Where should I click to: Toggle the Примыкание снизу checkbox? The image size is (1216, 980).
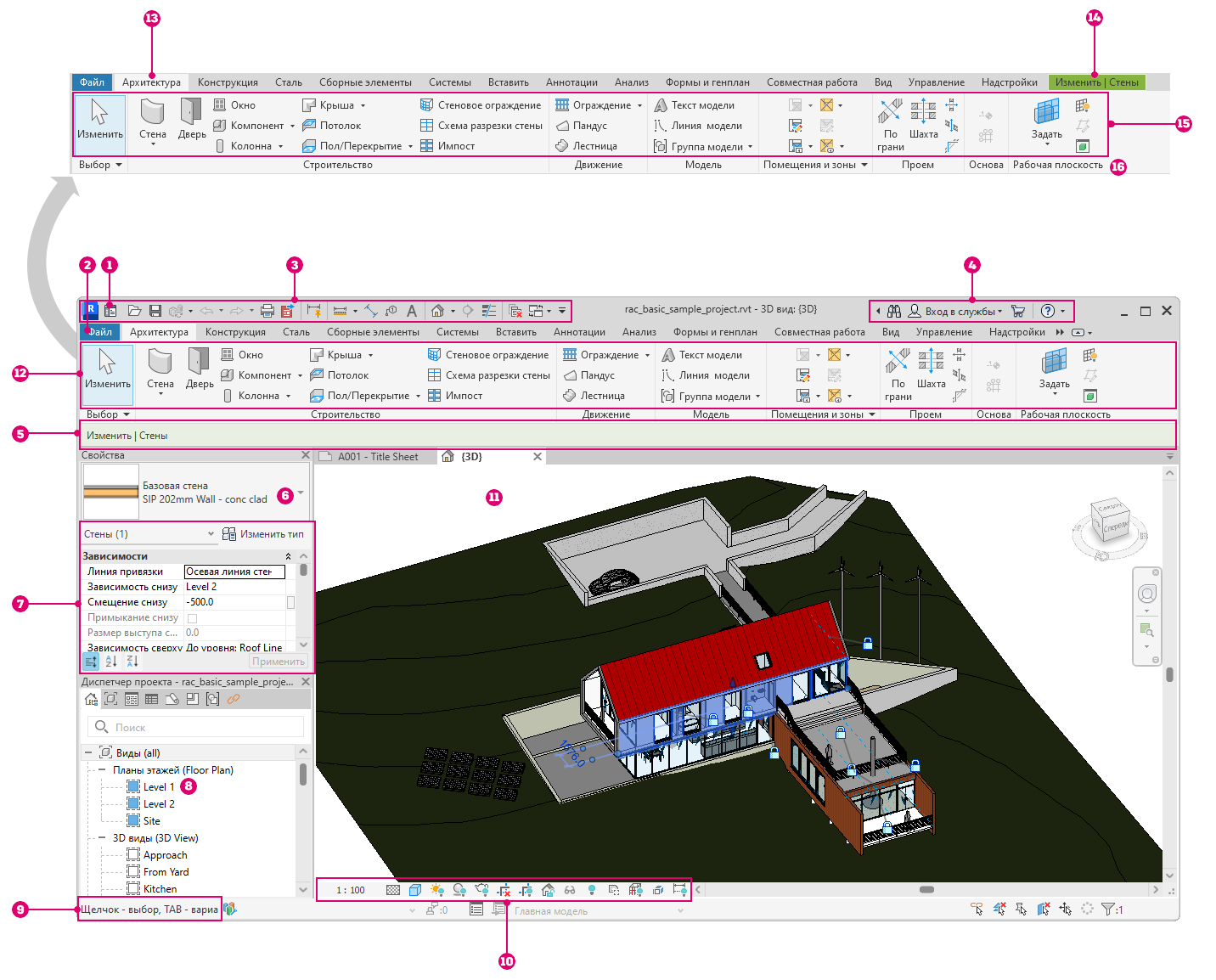pyautogui.click(x=192, y=618)
